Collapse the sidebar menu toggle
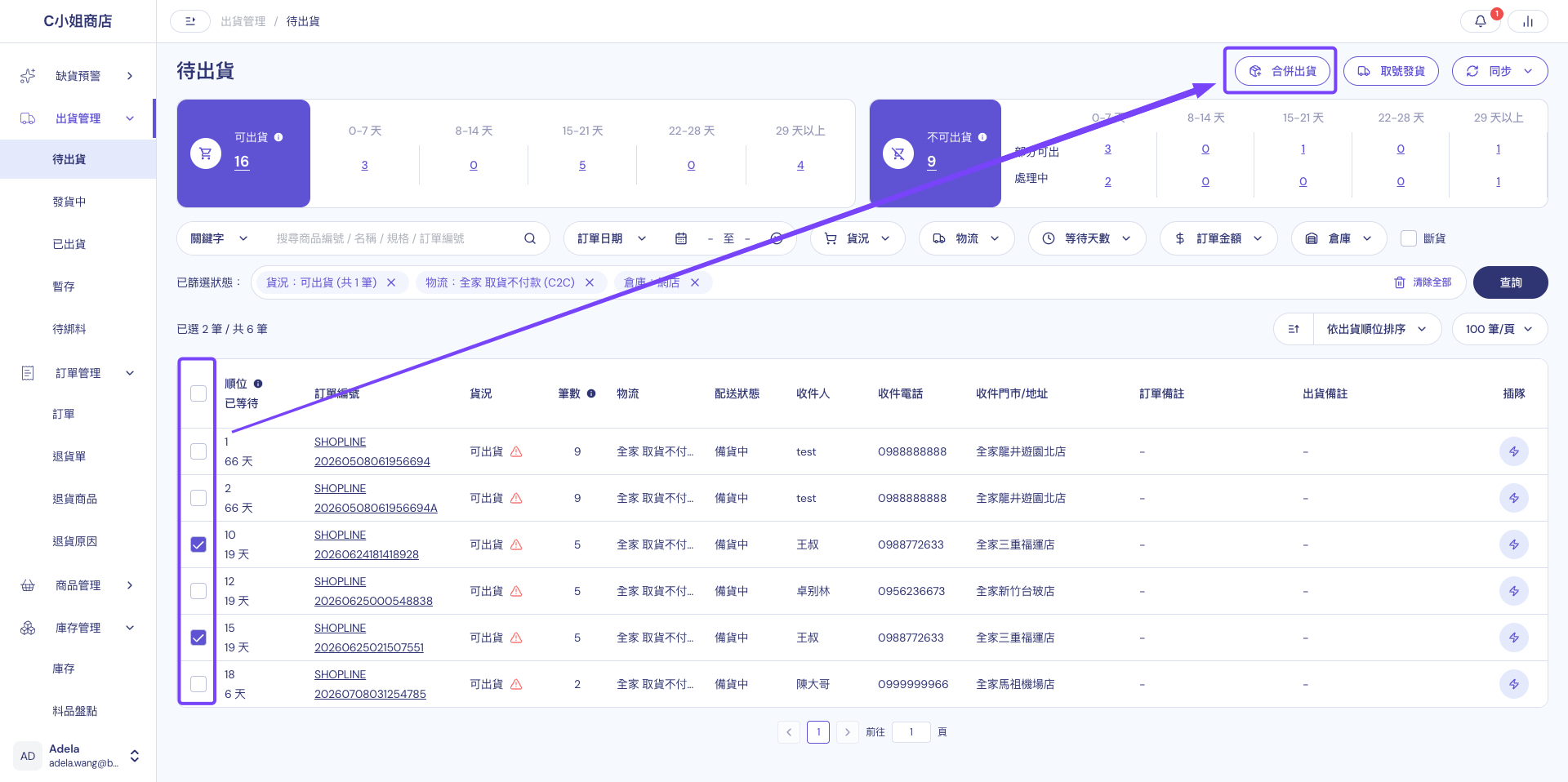Image resolution: width=1568 pixels, height=782 pixels. pos(190,21)
